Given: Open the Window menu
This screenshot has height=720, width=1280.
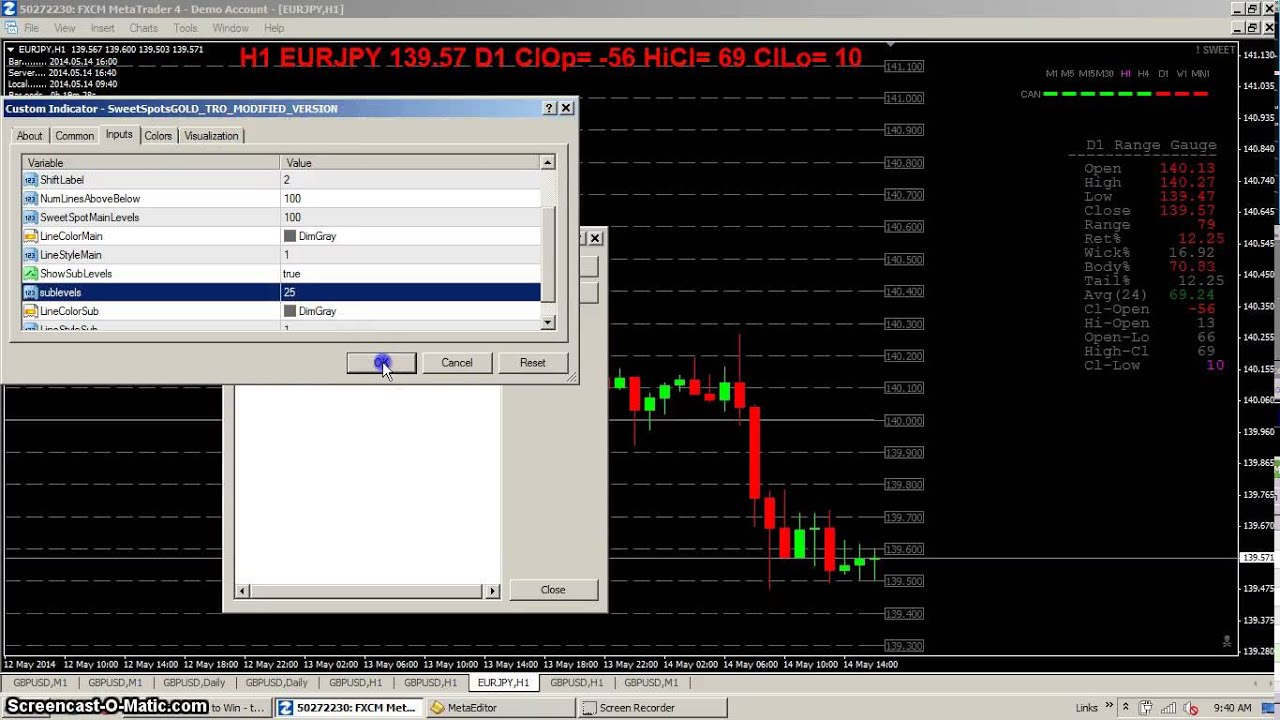Looking at the screenshot, I should pyautogui.click(x=230, y=28).
